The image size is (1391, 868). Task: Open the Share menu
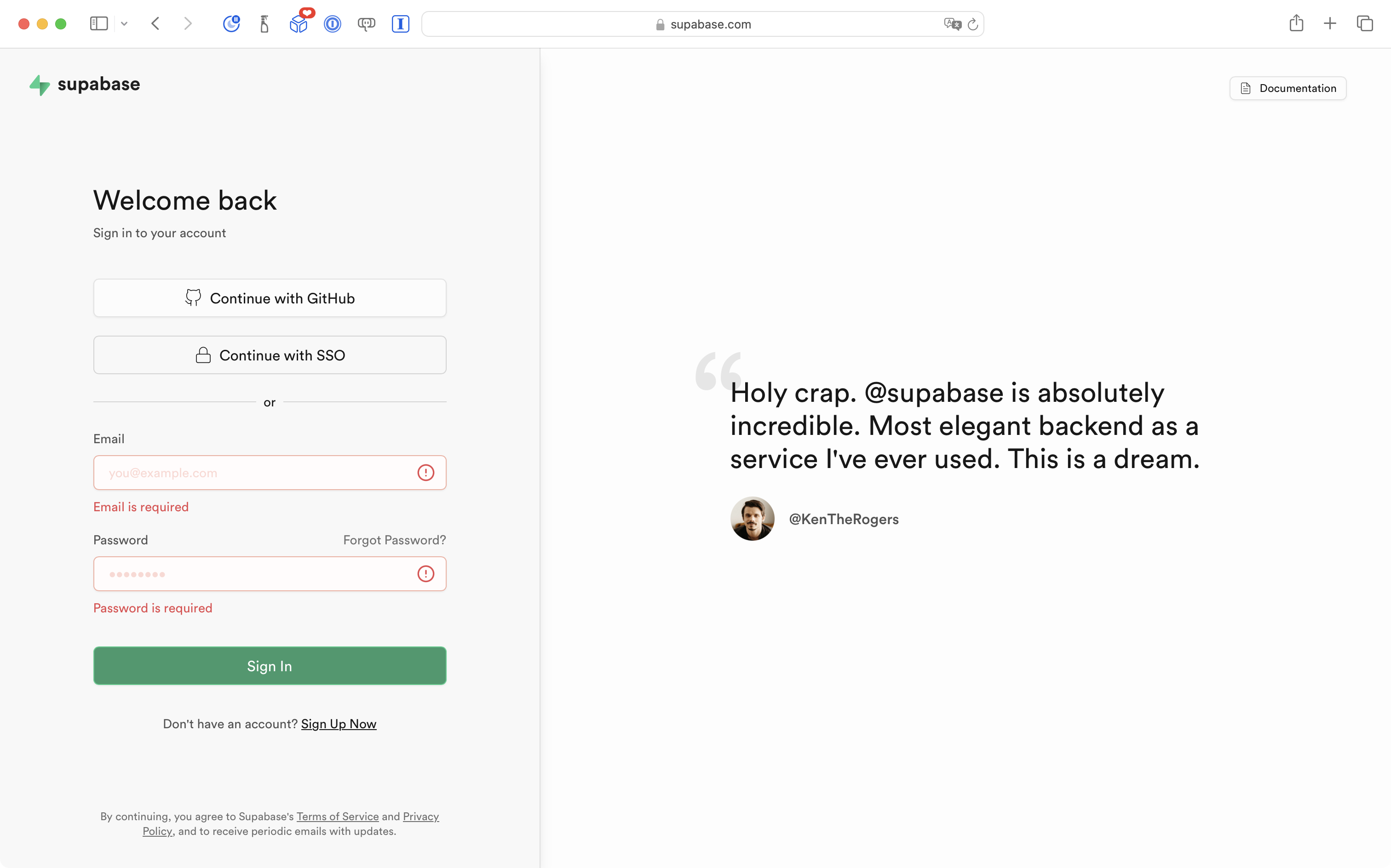tap(1296, 23)
